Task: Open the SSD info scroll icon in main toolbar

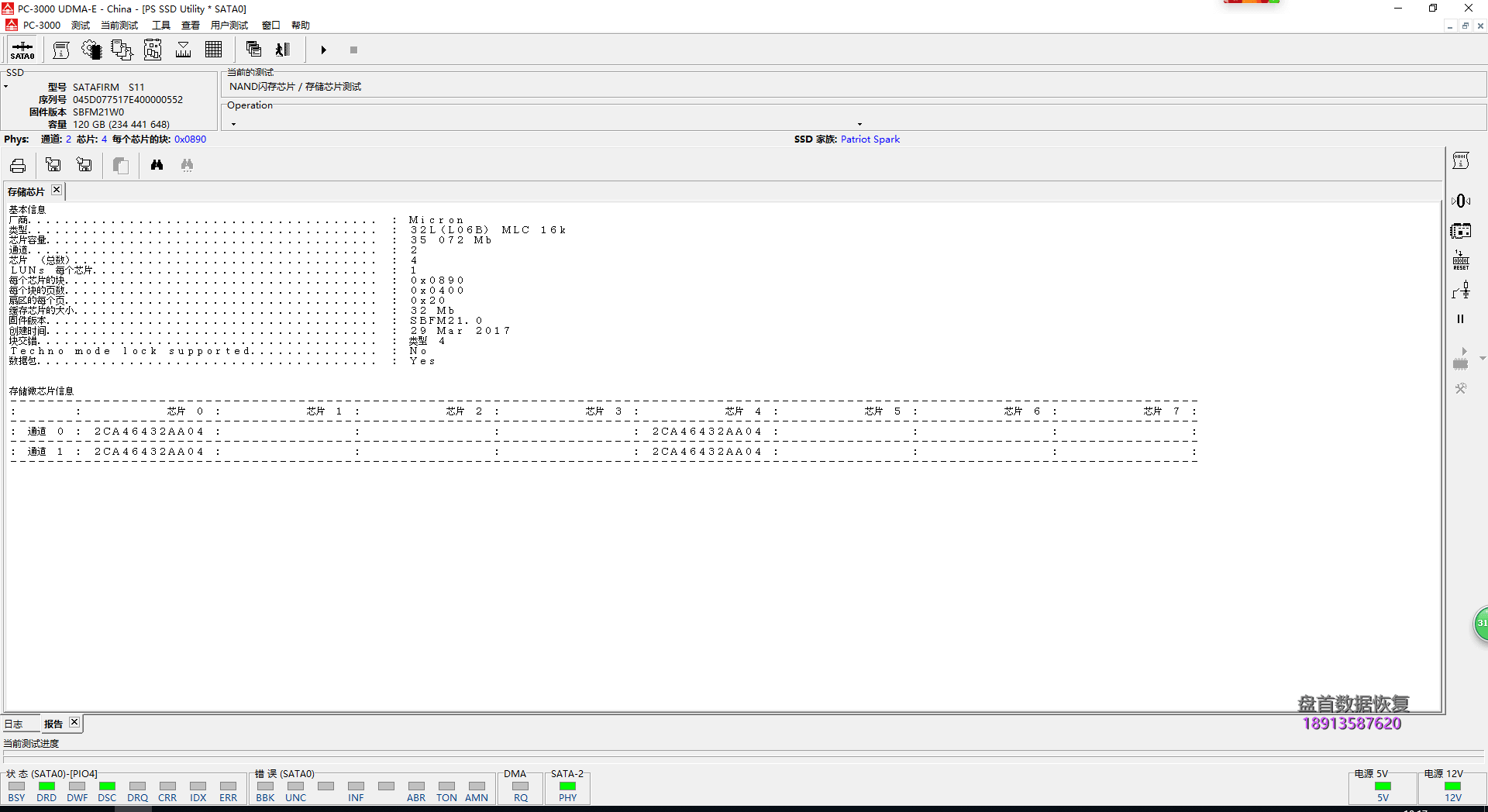Action: coord(61,50)
